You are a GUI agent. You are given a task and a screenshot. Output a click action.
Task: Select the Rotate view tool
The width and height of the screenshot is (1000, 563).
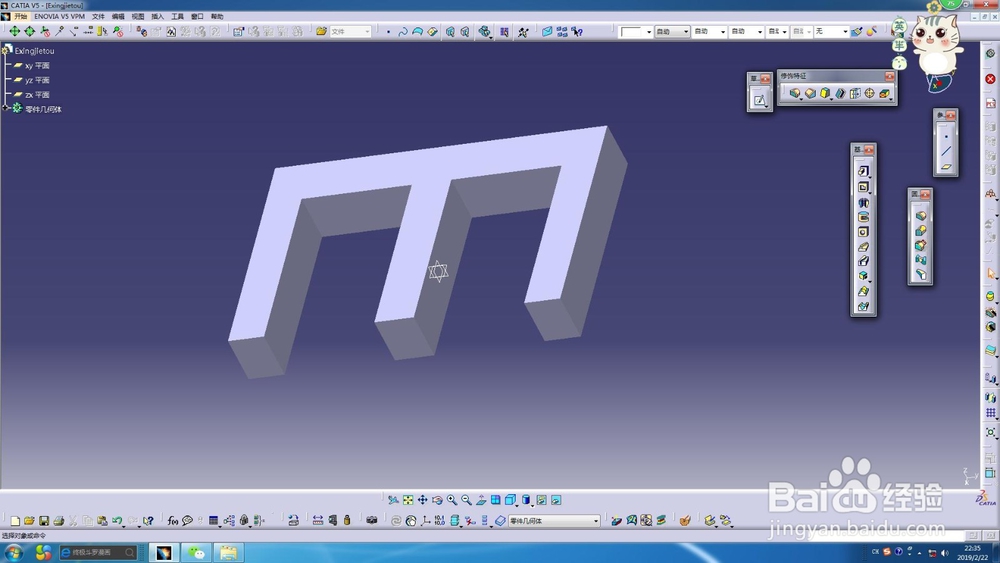437,500
